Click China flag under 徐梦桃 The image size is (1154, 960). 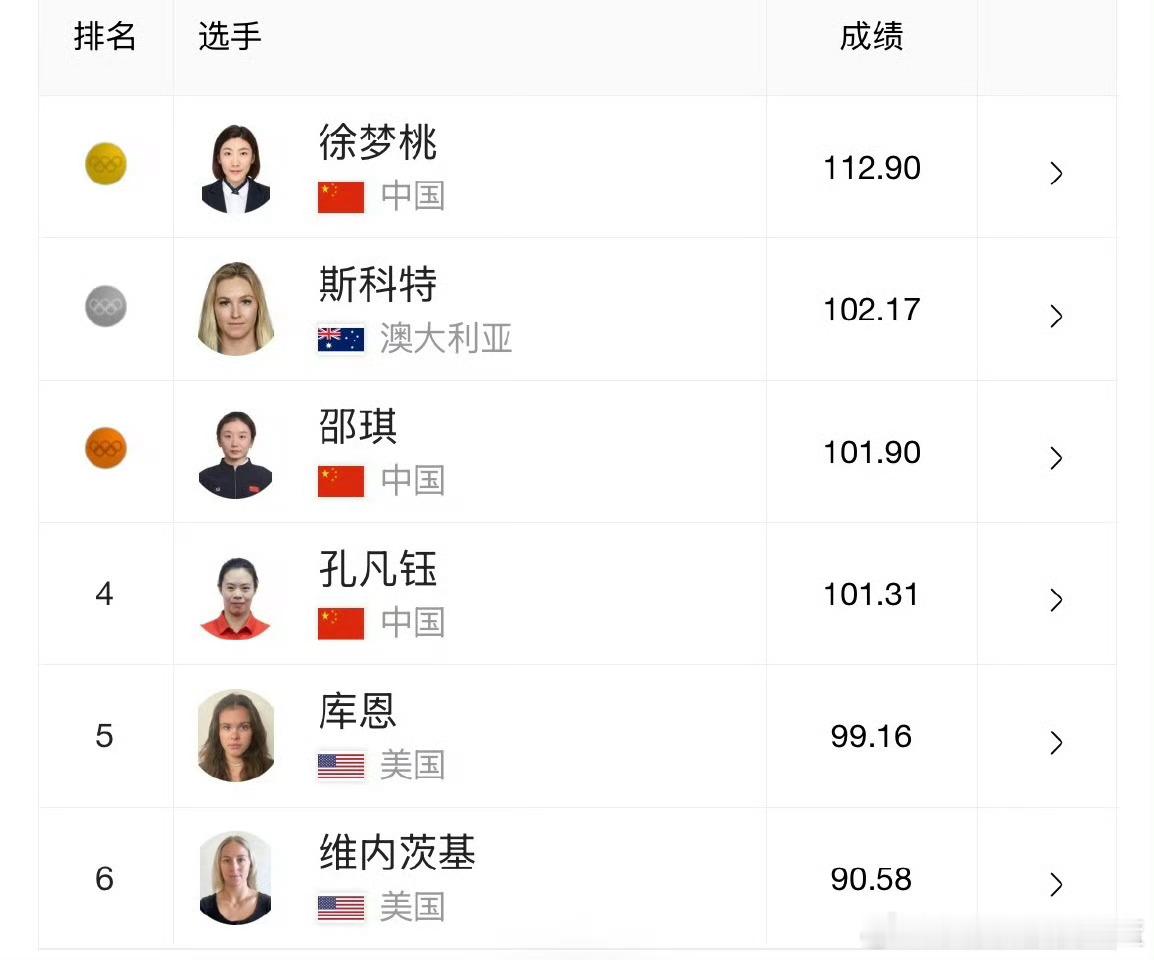coord(341,196)
